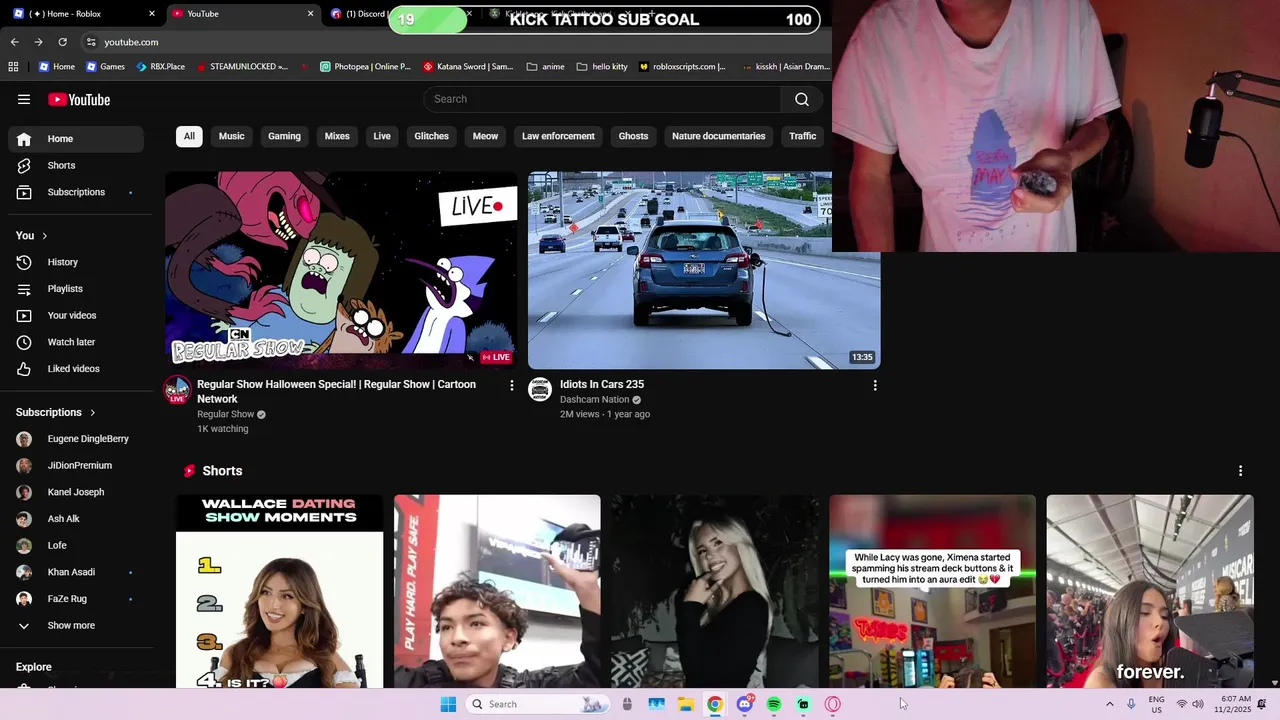Click browser forward arrow
This screenshot has width=1280, height=720.
38,42
